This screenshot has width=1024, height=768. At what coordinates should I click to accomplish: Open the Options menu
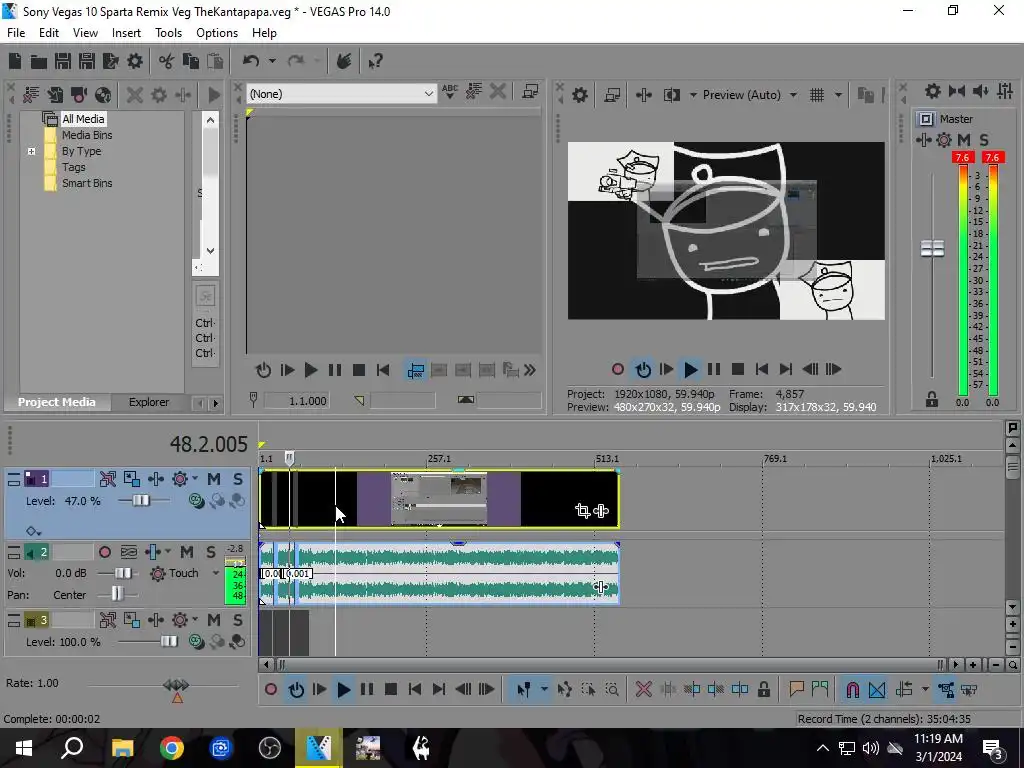tap(217, 33)
